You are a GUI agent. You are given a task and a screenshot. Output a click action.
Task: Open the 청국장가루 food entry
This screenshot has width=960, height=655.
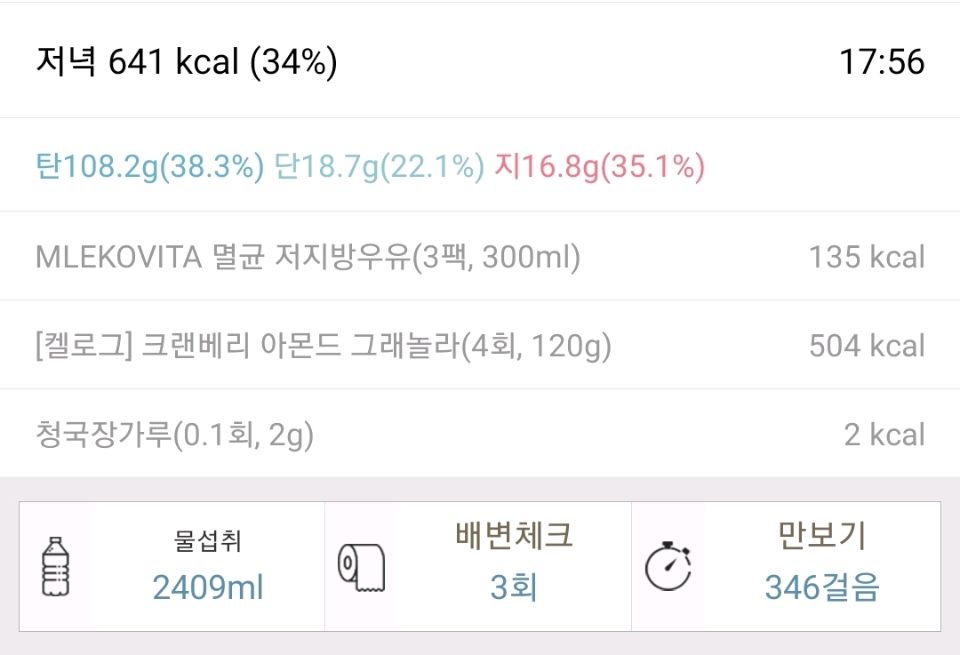coord(480,435)
